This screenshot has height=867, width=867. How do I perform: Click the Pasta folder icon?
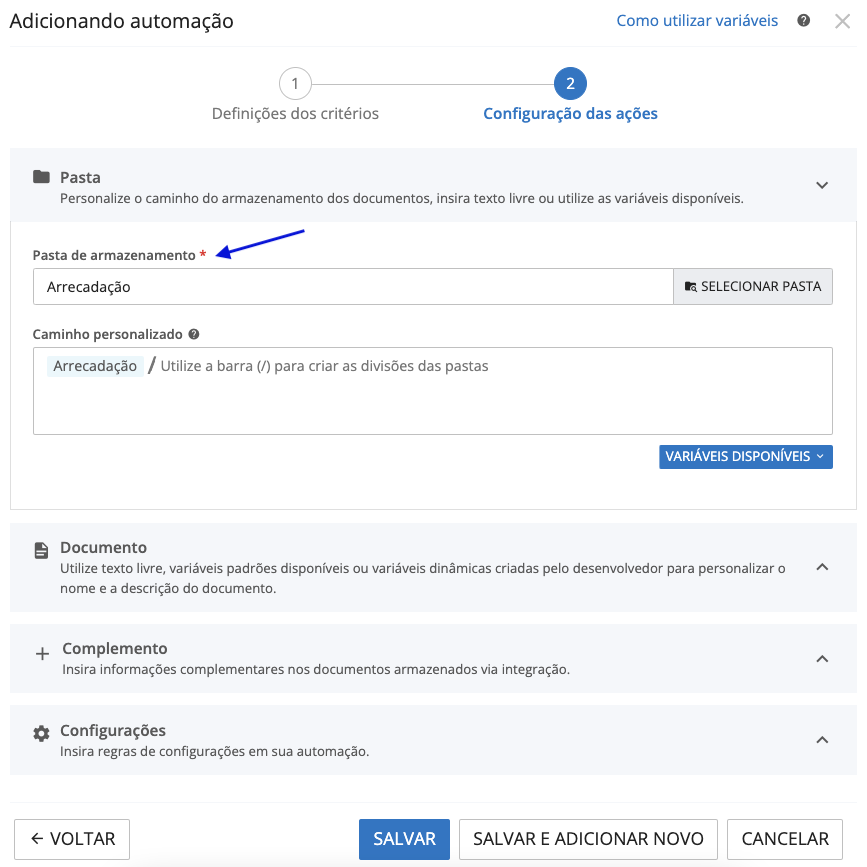(41, 177)
